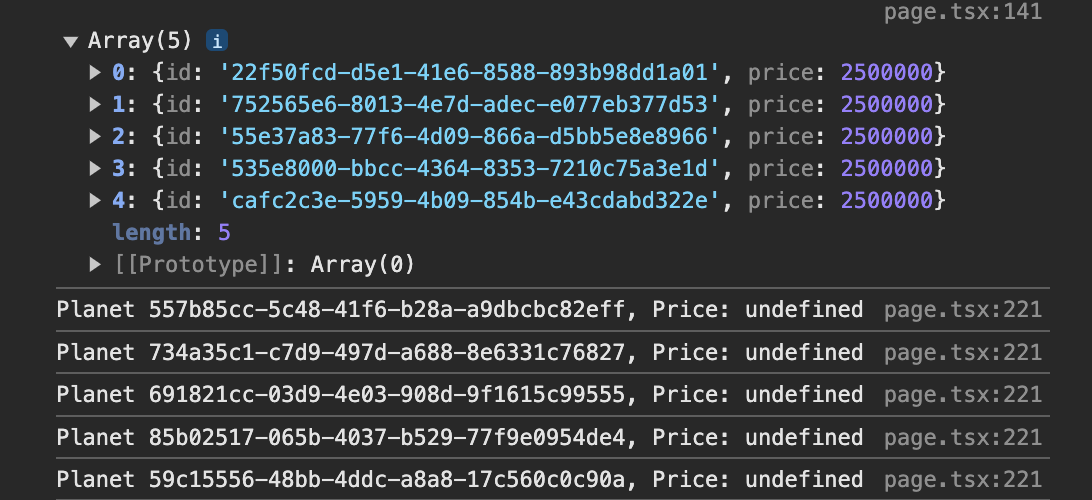Open page.tsx:221 link for Planet 557b85cc log
This screenshot has width=1092, height=500.
click(962, 310)
